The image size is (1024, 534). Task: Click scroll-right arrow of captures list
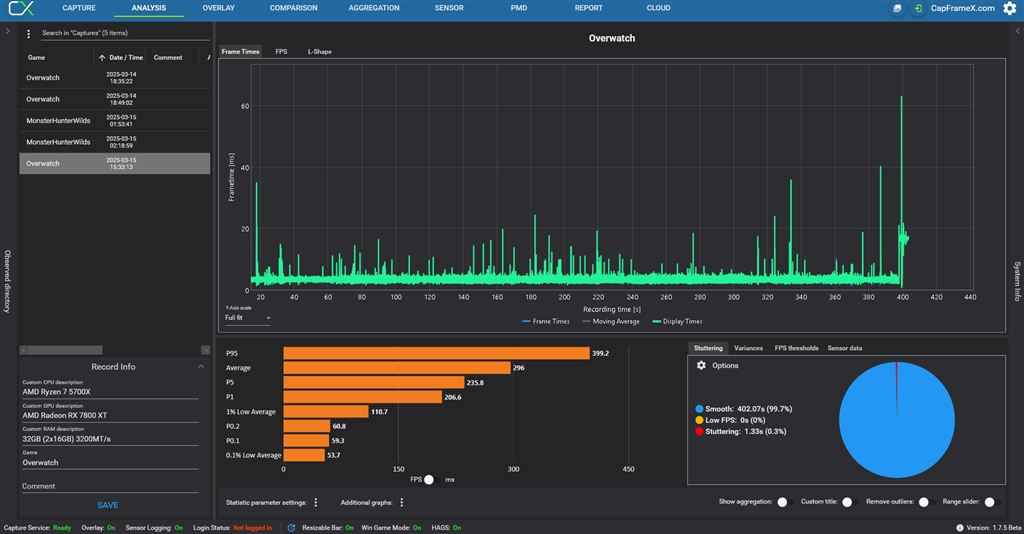(206, 351)
